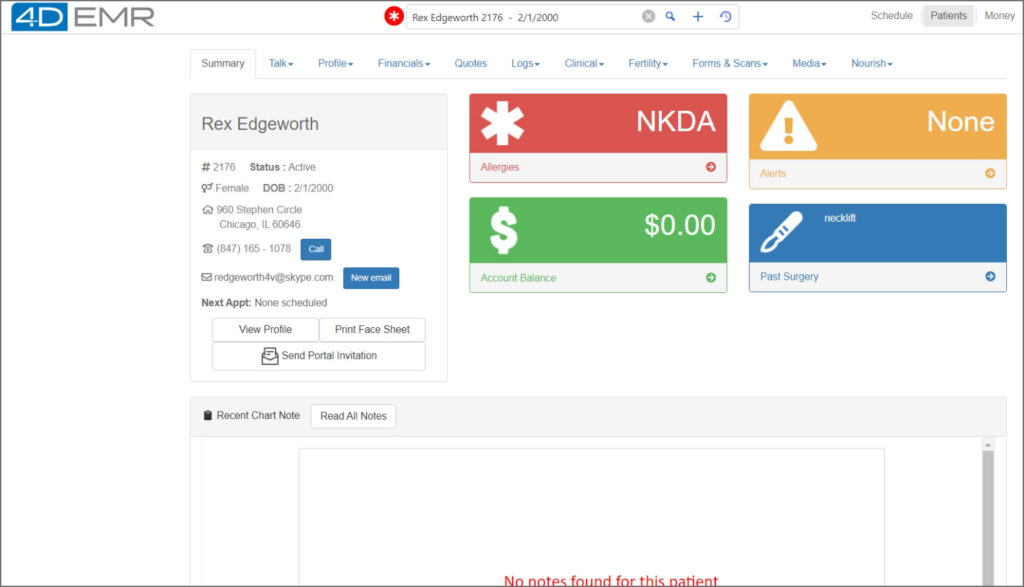
Task: Open the Forms & Scans dropdown
Action: click(729, 63)
